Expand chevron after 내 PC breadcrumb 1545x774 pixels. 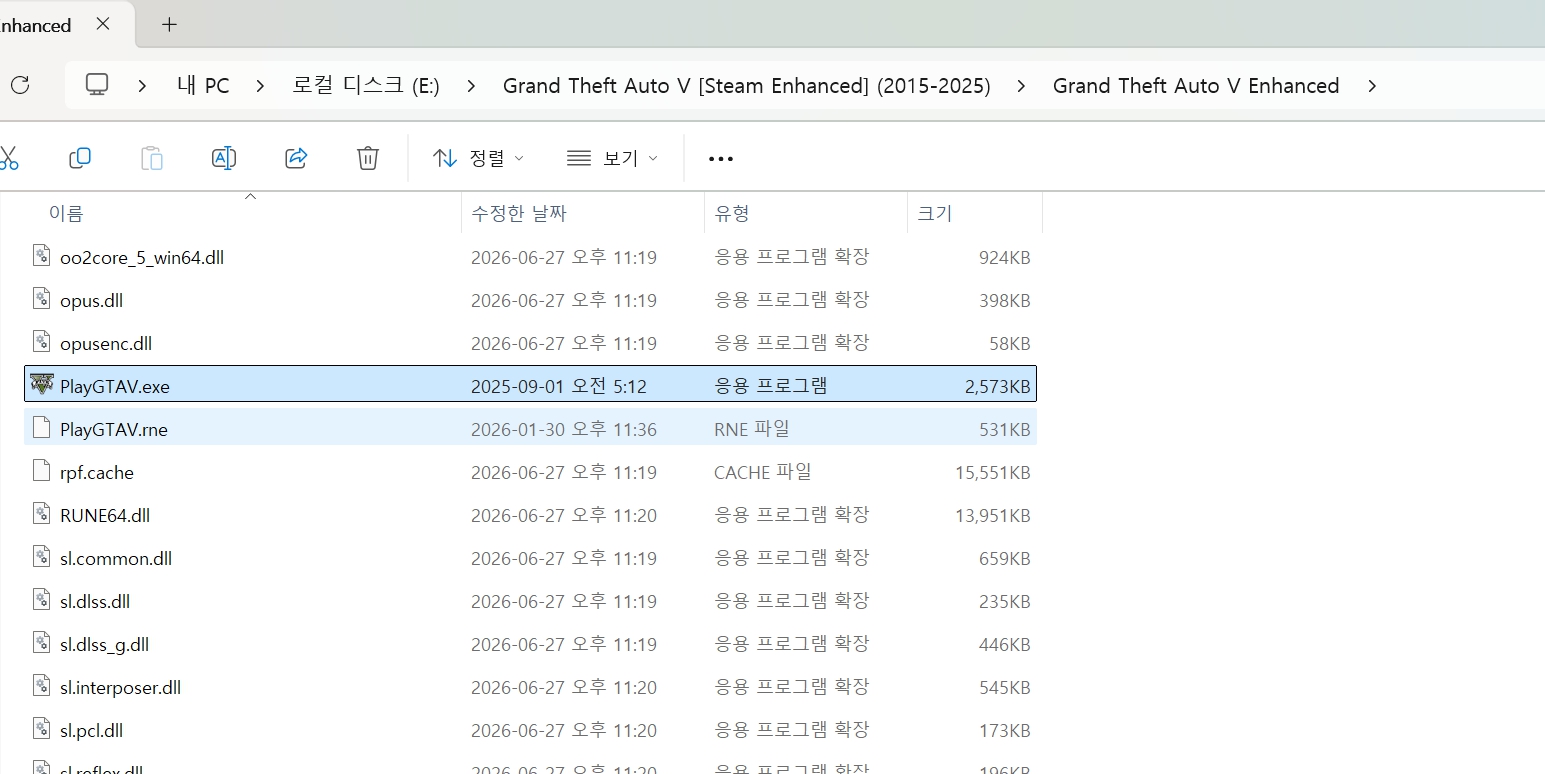261,86
